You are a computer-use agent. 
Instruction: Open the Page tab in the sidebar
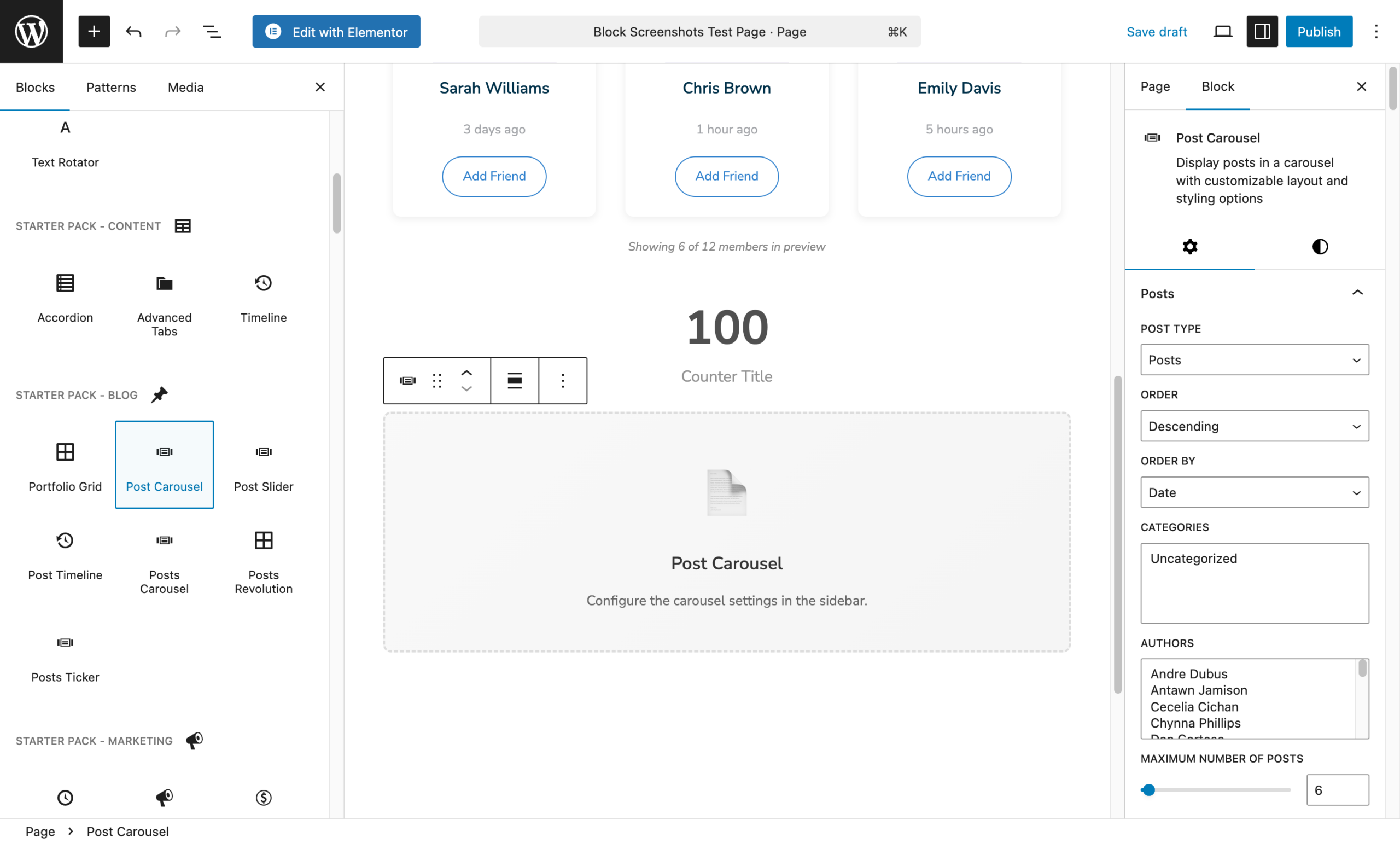(1155, 86)
